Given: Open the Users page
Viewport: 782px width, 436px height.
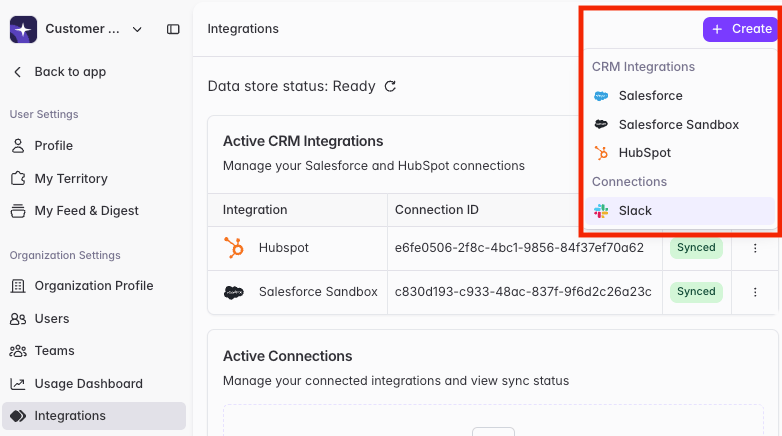Looking at the screenshot, I should coord(51,319).
